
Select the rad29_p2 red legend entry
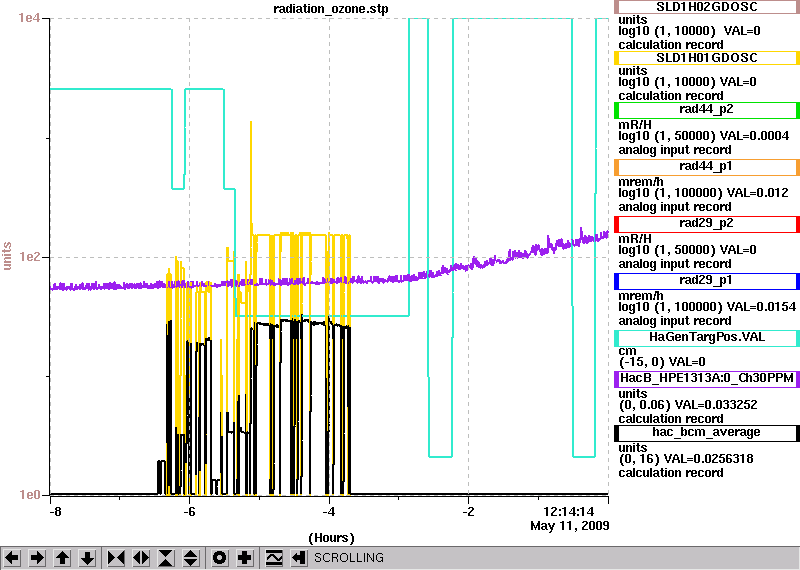pyautogui.click(x=707, y=224)
